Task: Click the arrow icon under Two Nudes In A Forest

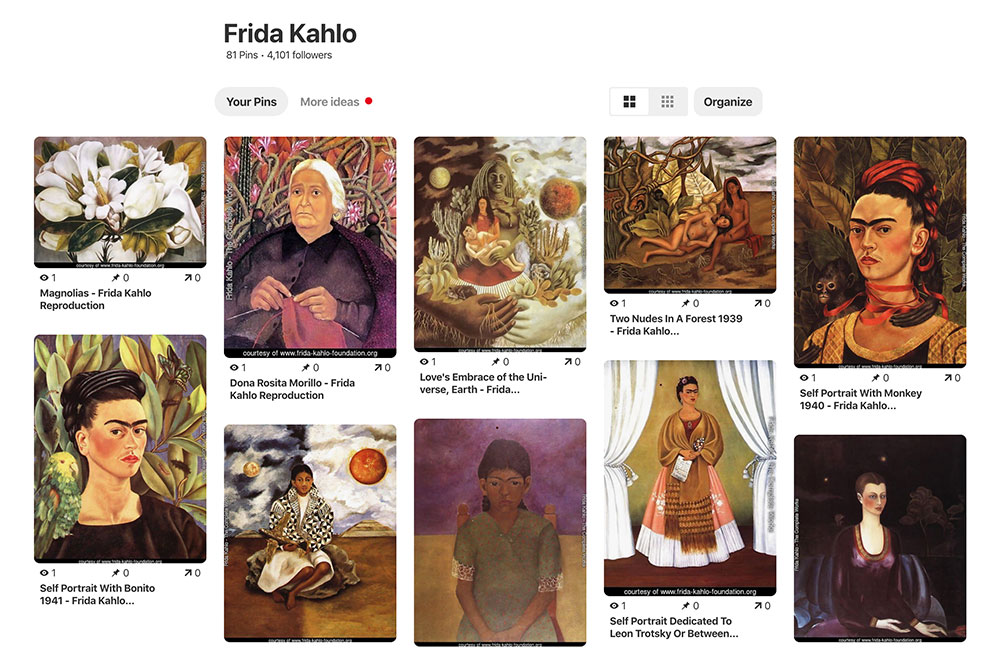Action: [x=758, y=303]
